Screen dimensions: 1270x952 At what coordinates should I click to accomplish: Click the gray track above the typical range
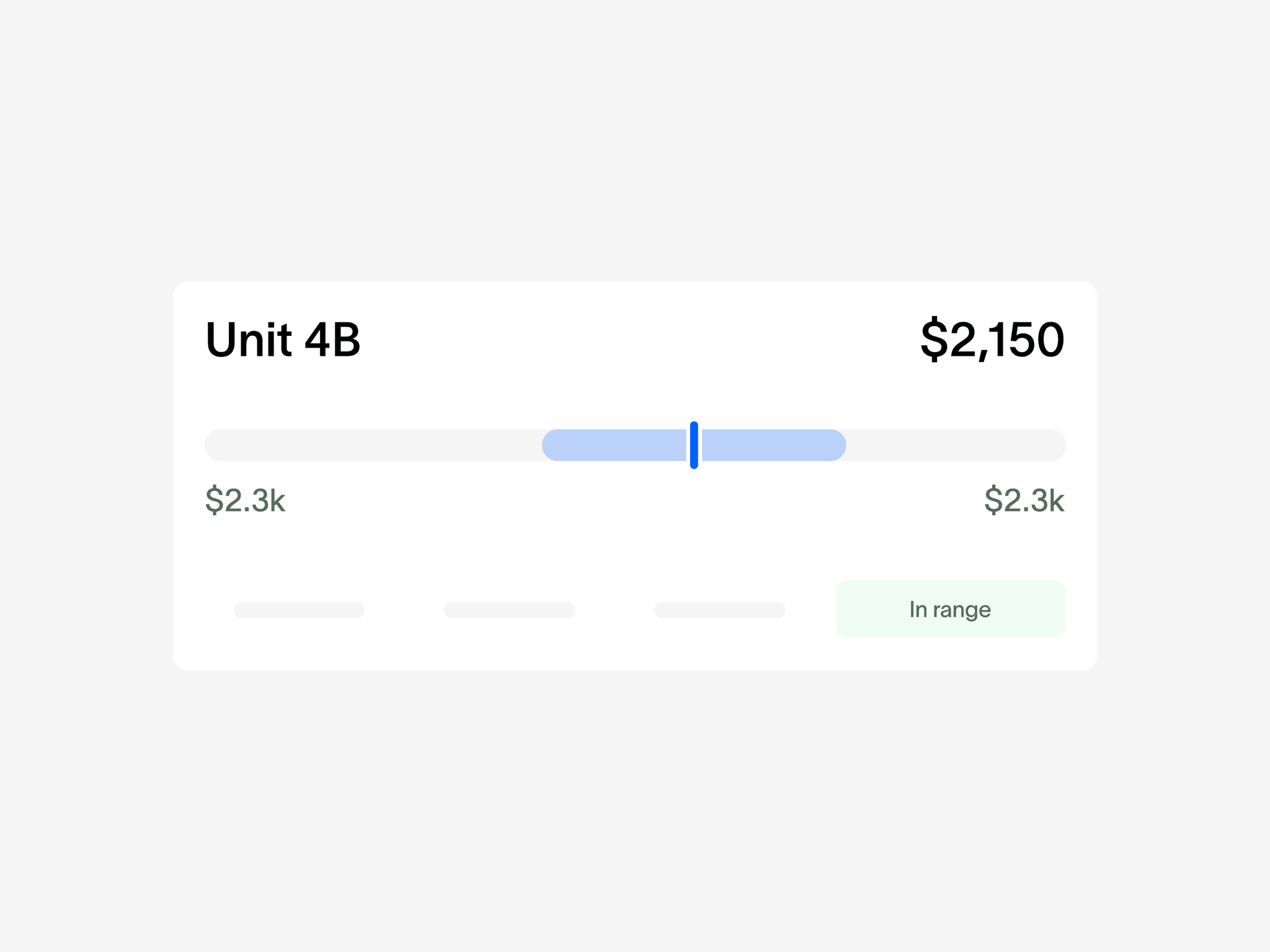pyautogui.click(x=956, y=445)
